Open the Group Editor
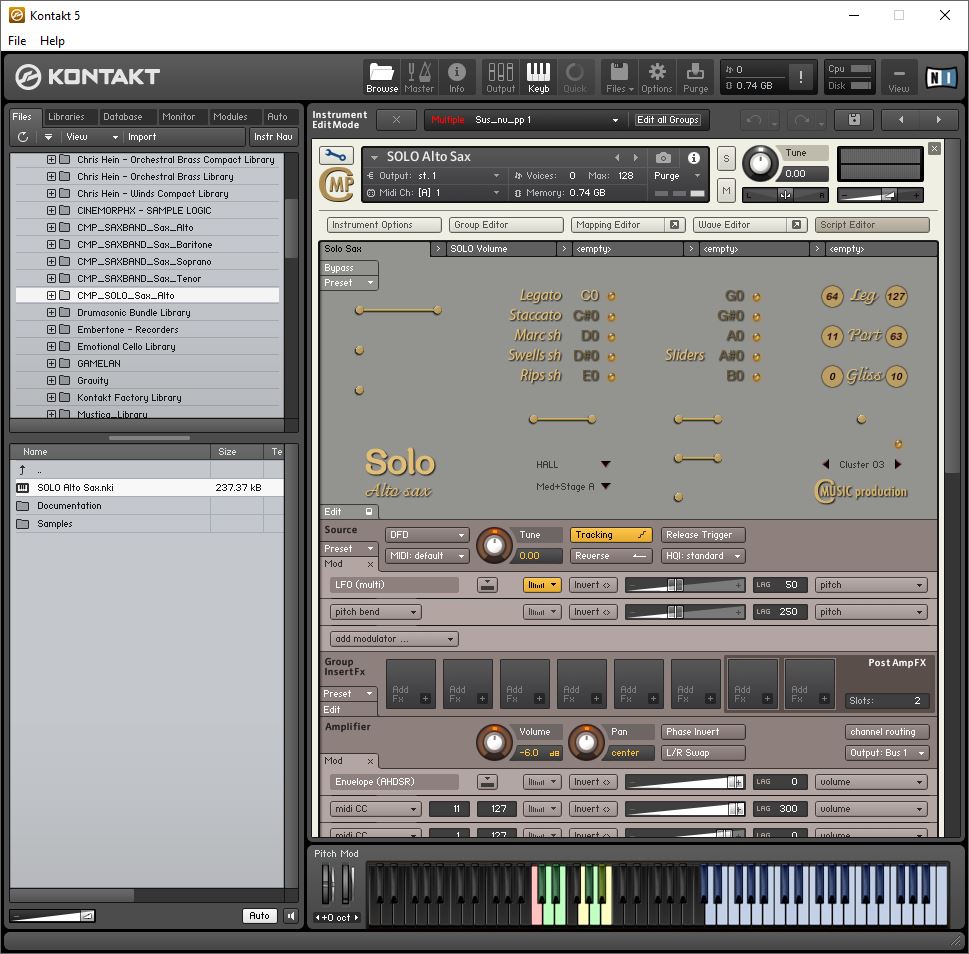 click(506, 225)
